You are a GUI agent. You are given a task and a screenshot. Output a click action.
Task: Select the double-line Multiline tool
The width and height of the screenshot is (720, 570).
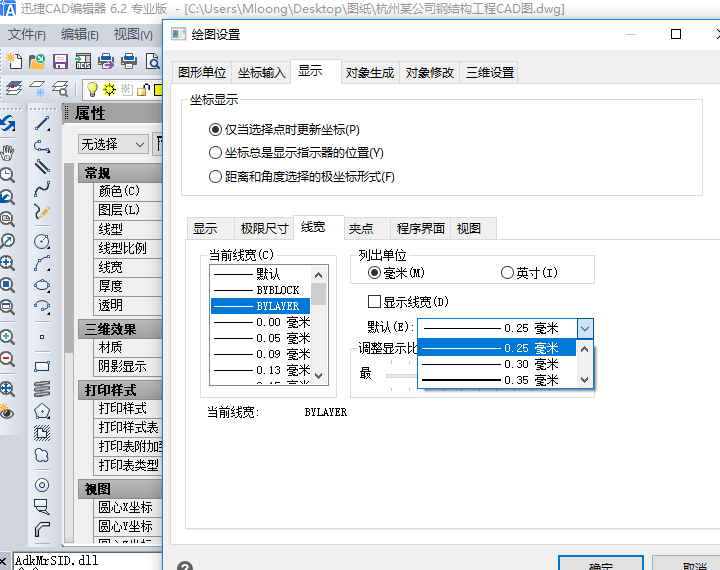[42, 166]
